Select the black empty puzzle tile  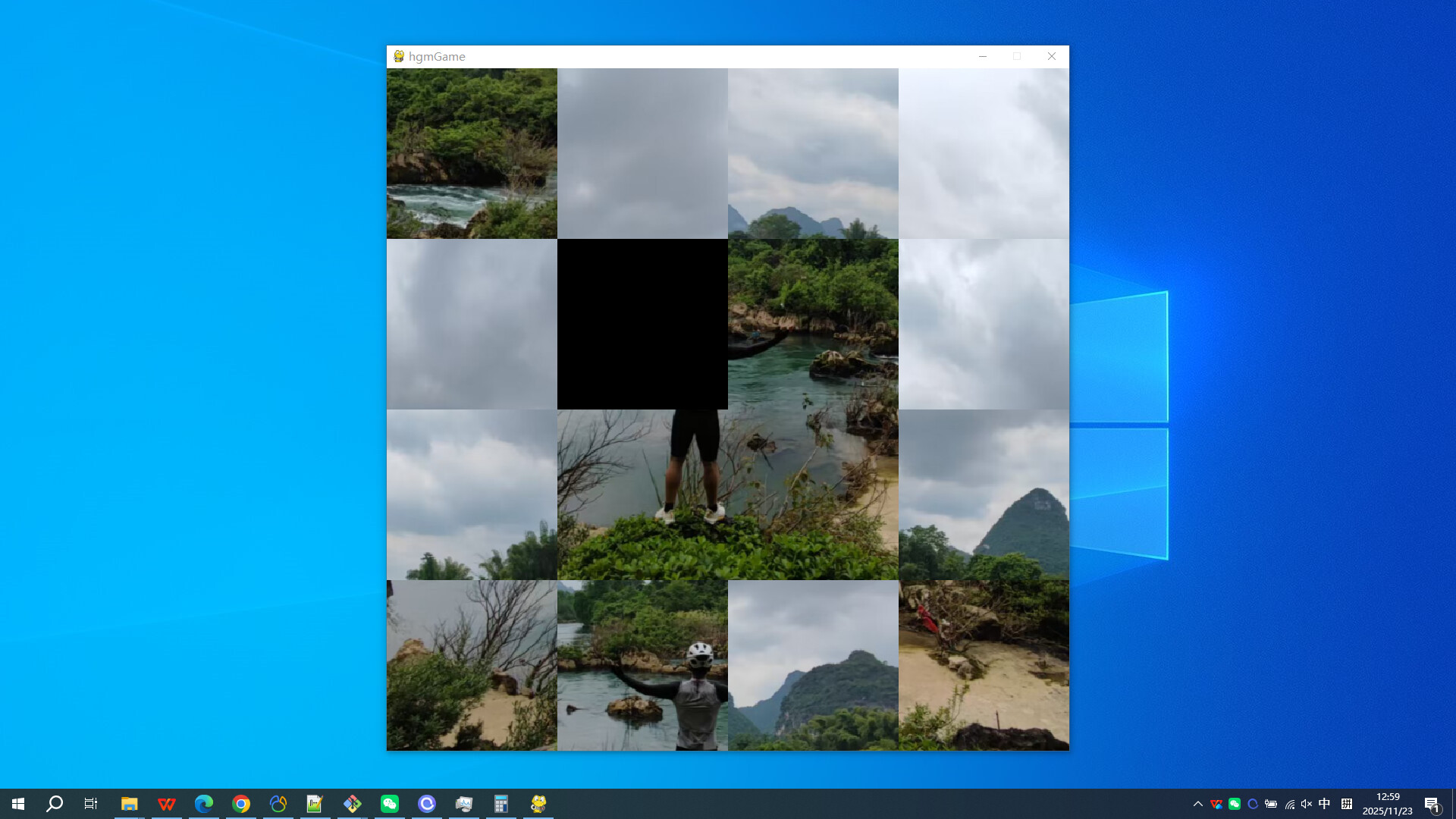pyautogui.click(x=642, y=324)
